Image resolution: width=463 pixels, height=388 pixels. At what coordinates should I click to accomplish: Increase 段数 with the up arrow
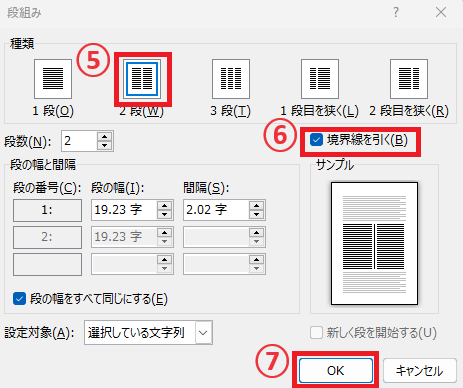[x=105, y=137]
